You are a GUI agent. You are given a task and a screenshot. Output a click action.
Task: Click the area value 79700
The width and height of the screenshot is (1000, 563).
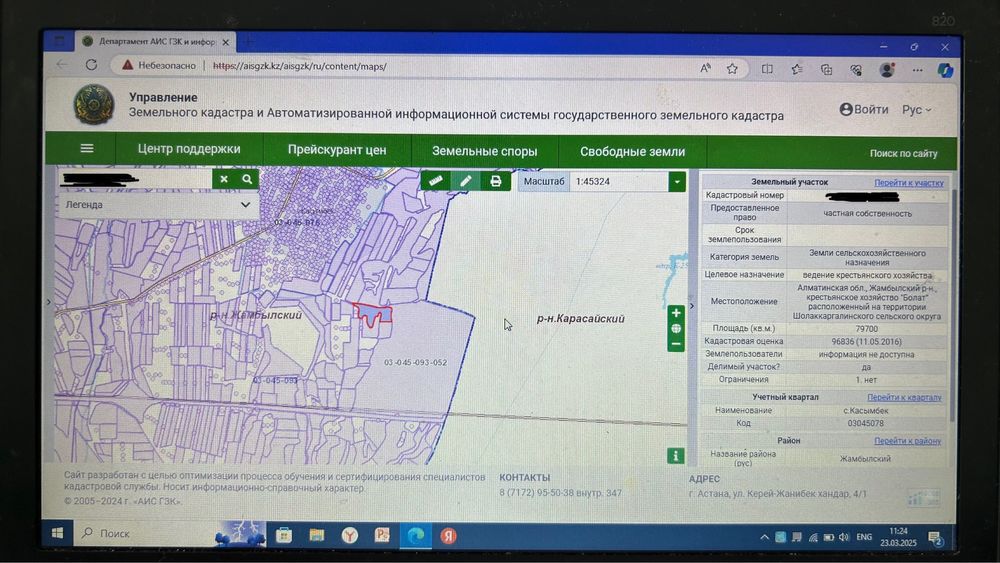(867, 328)
